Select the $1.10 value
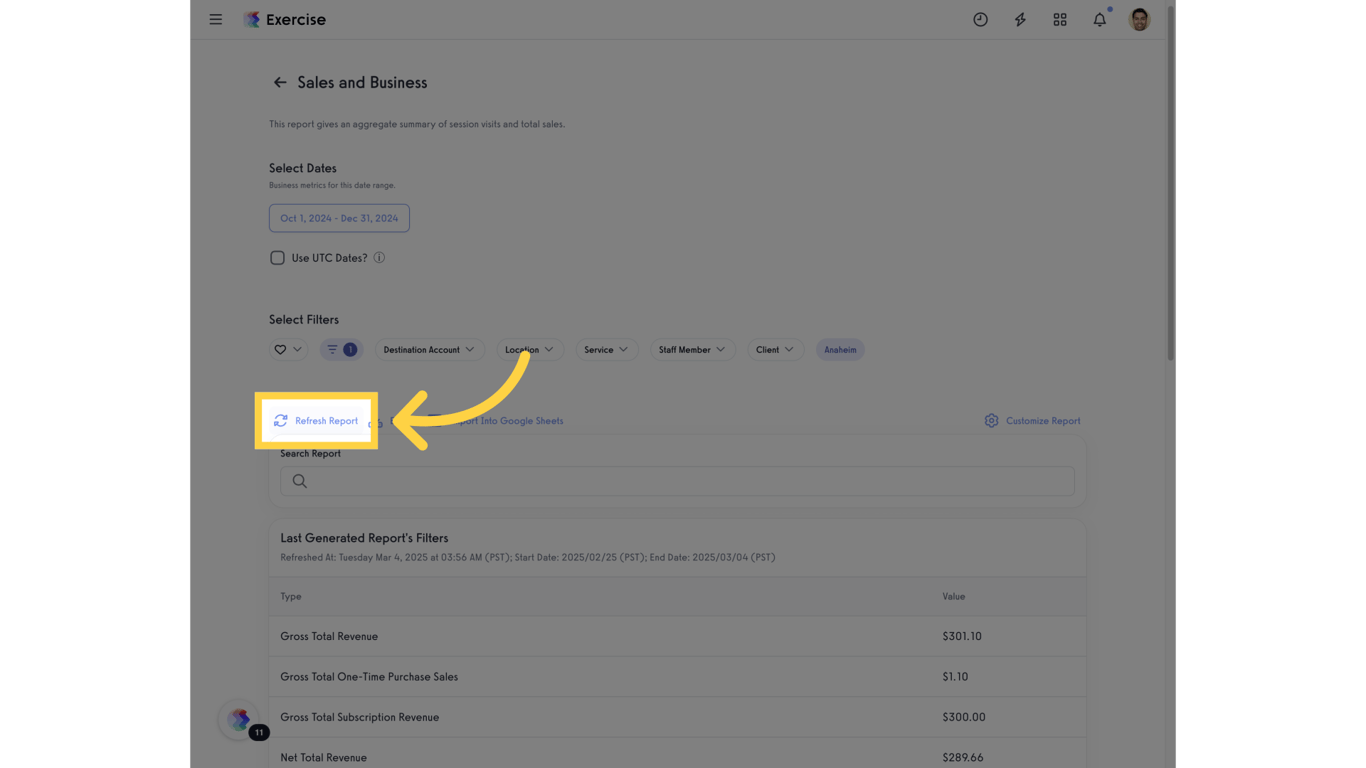The image size is (1366, 768). click(x=955, y=677)
